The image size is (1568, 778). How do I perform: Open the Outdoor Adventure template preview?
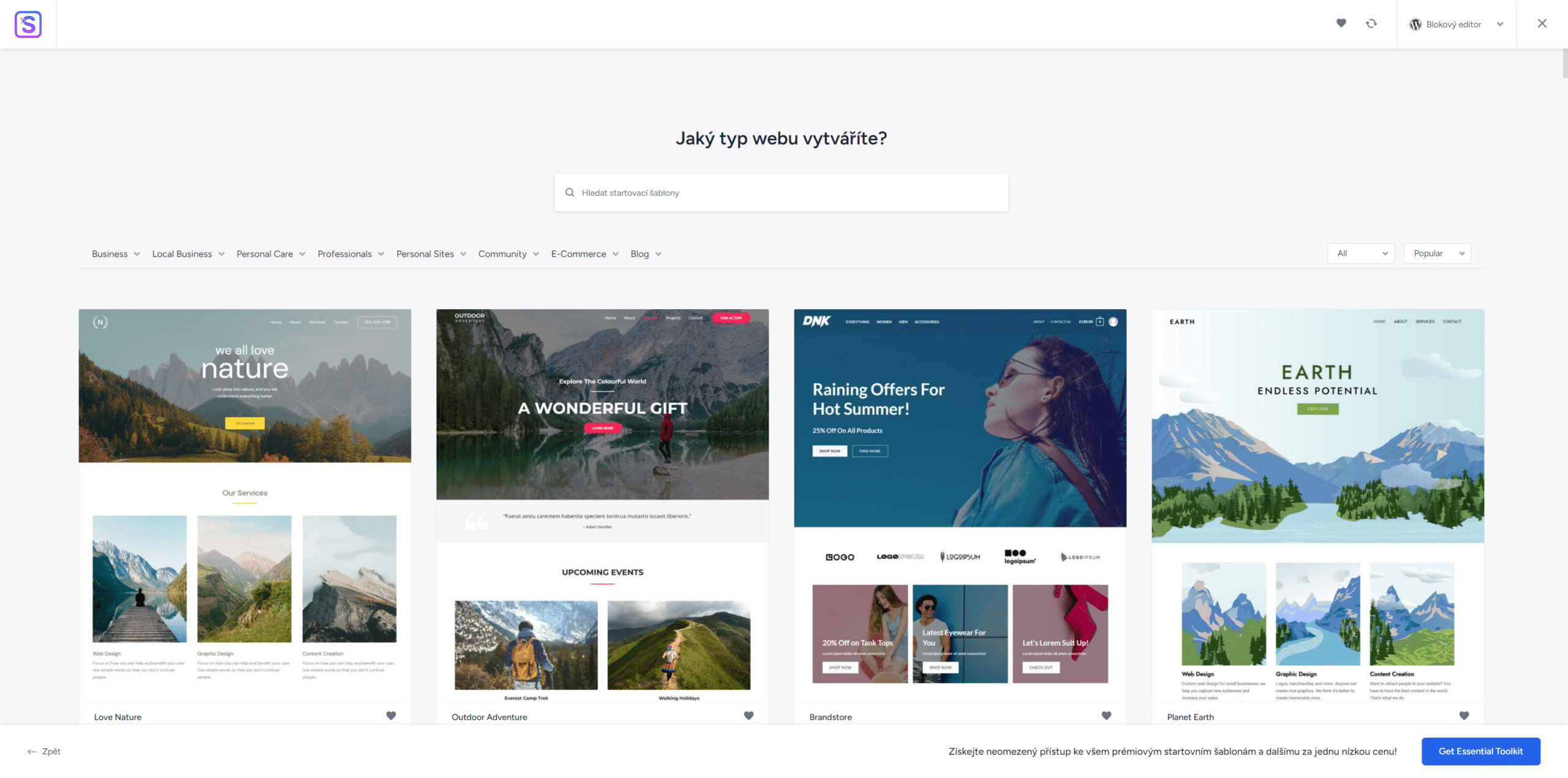(603, 505)
